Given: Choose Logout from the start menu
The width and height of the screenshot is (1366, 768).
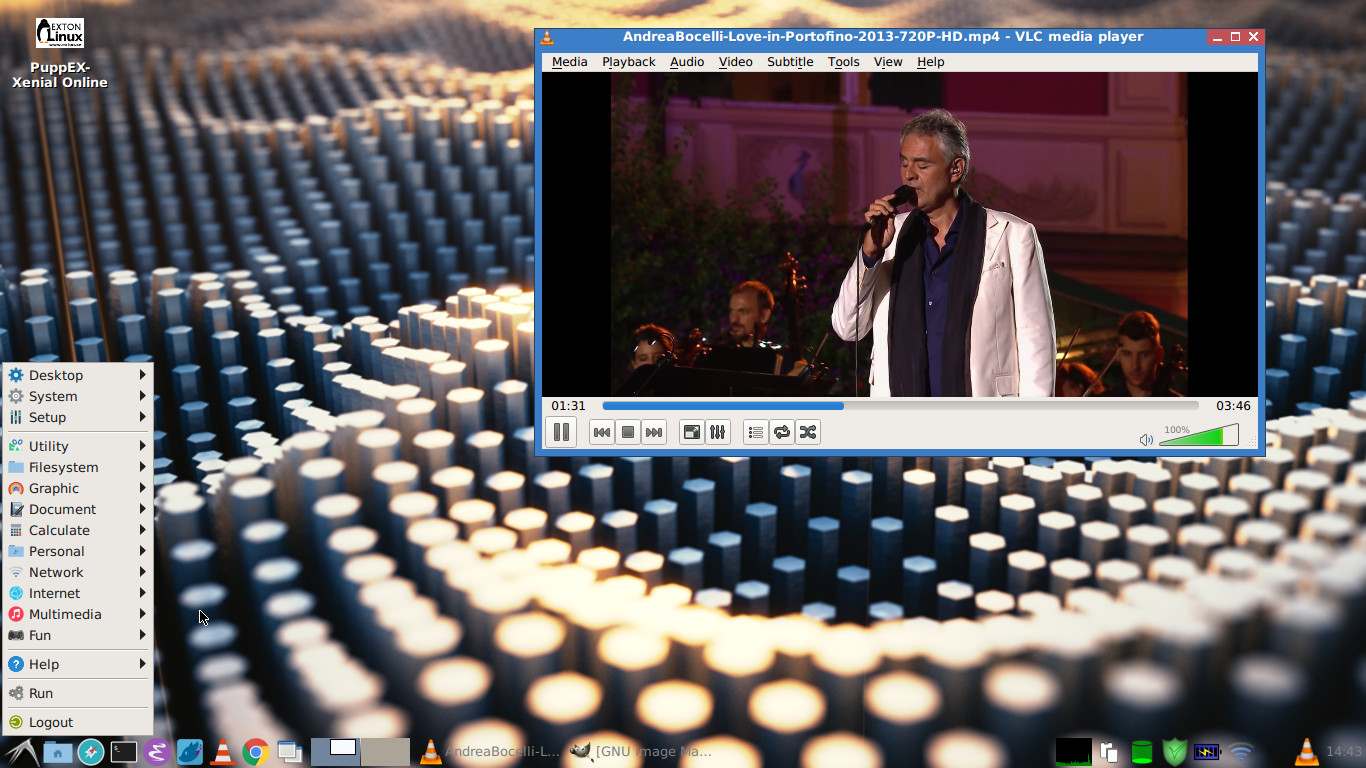Looking at the screenshot, I should tap(78, 722).
